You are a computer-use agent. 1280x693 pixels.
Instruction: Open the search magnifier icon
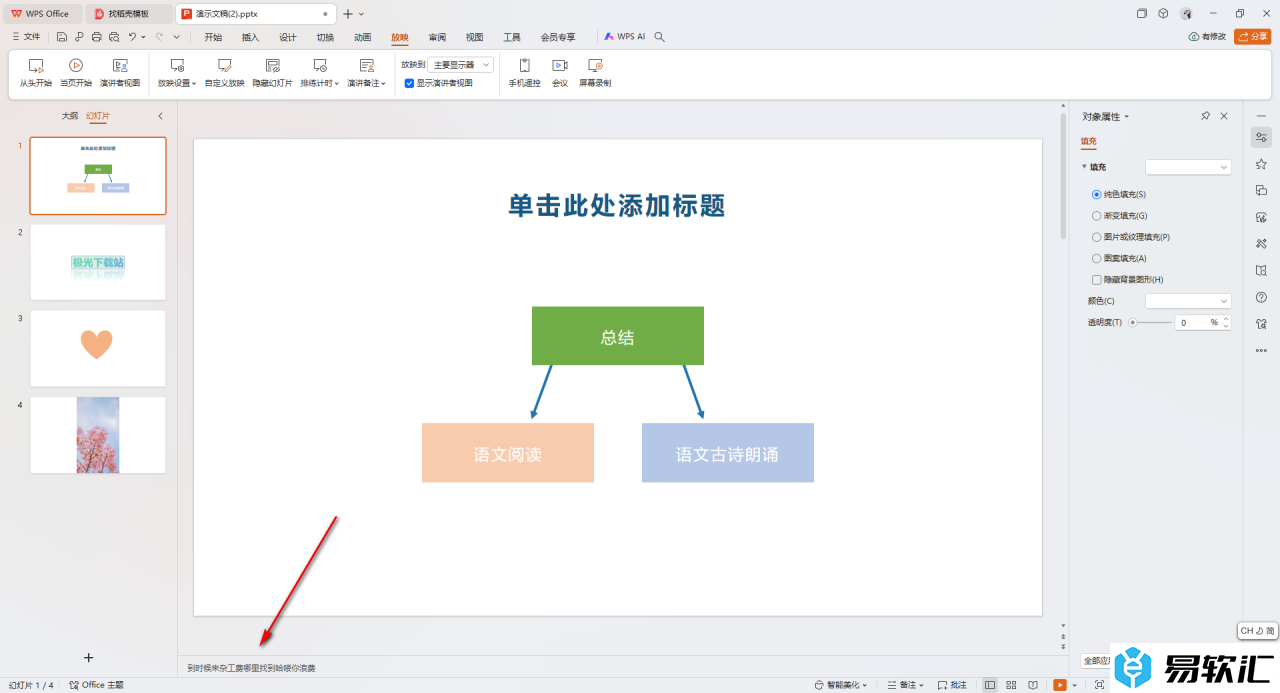click(659, 37)
